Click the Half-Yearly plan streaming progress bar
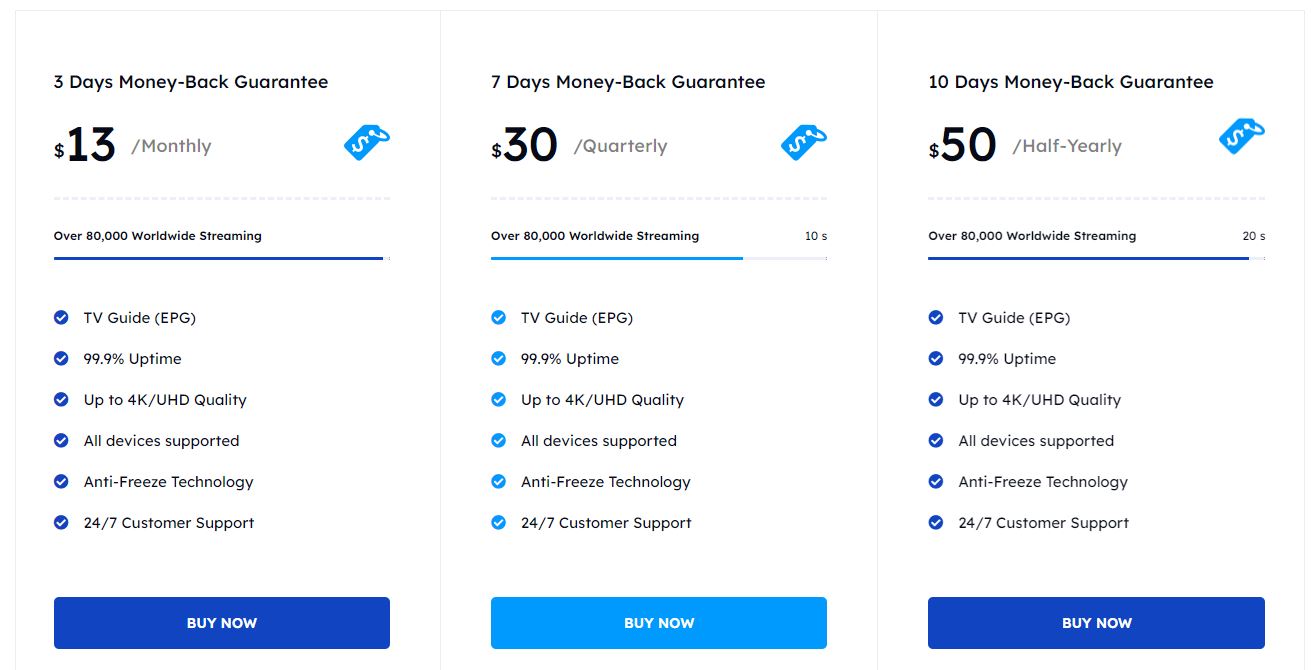This screenshot has width=1315, height=670. point(1096,256)
